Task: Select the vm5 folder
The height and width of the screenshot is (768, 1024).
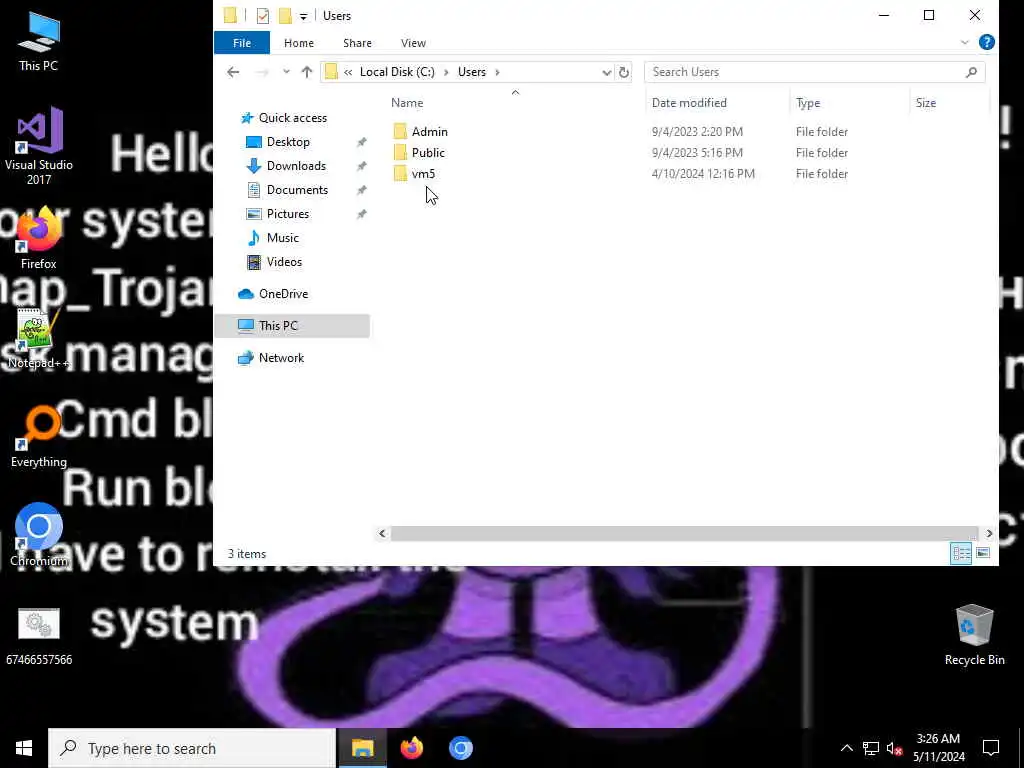Action: pos(423,174)
